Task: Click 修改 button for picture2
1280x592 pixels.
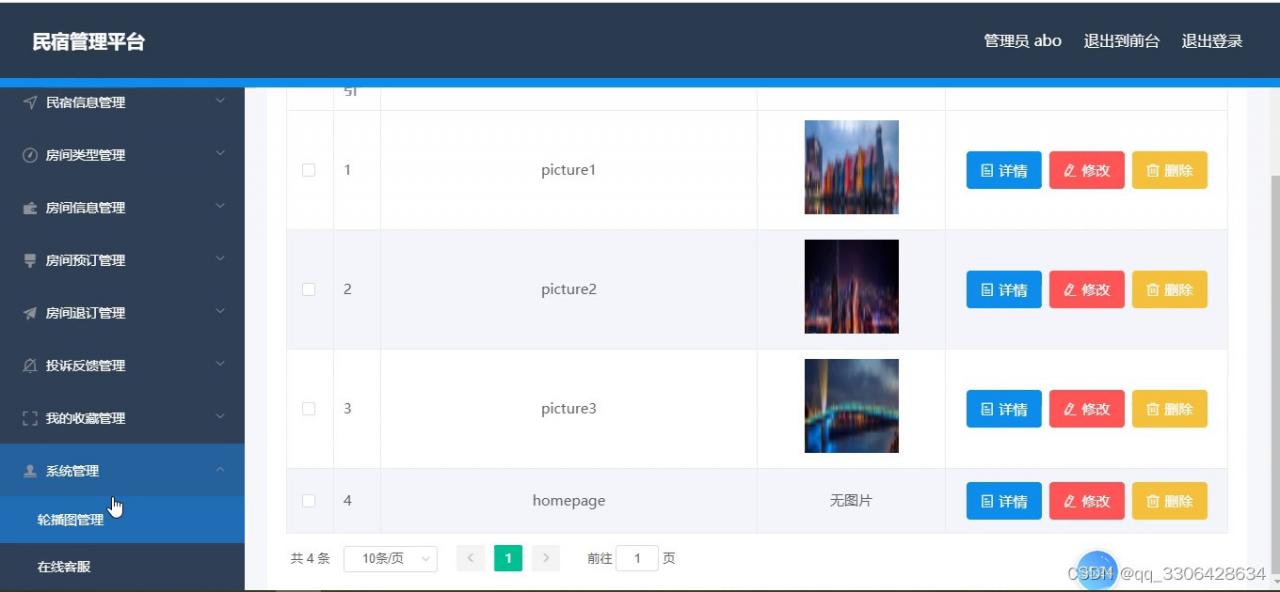Action: (1087, 289)
